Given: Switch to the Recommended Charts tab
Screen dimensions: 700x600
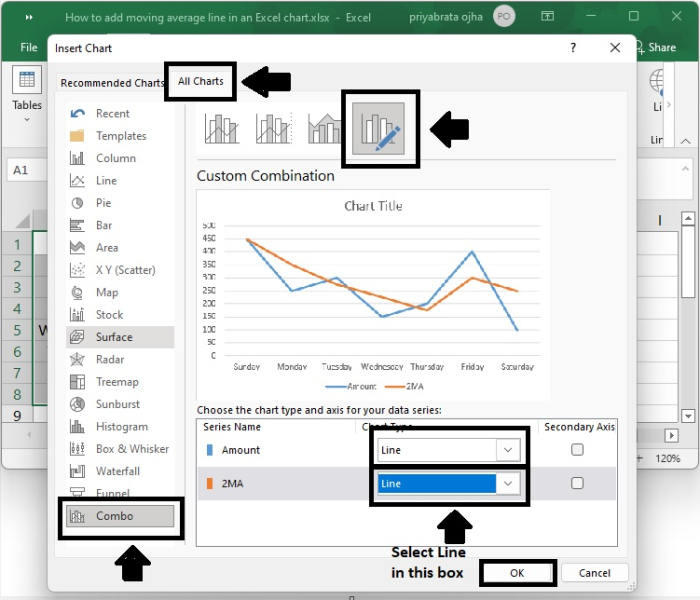Looking at the screenshot, I should click(x=112, y=83).
